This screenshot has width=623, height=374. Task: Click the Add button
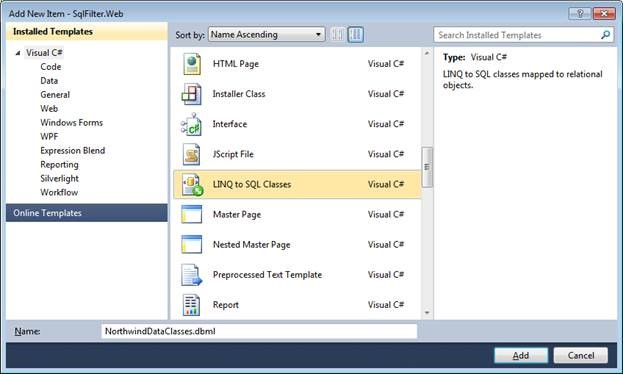click(521, 355)
